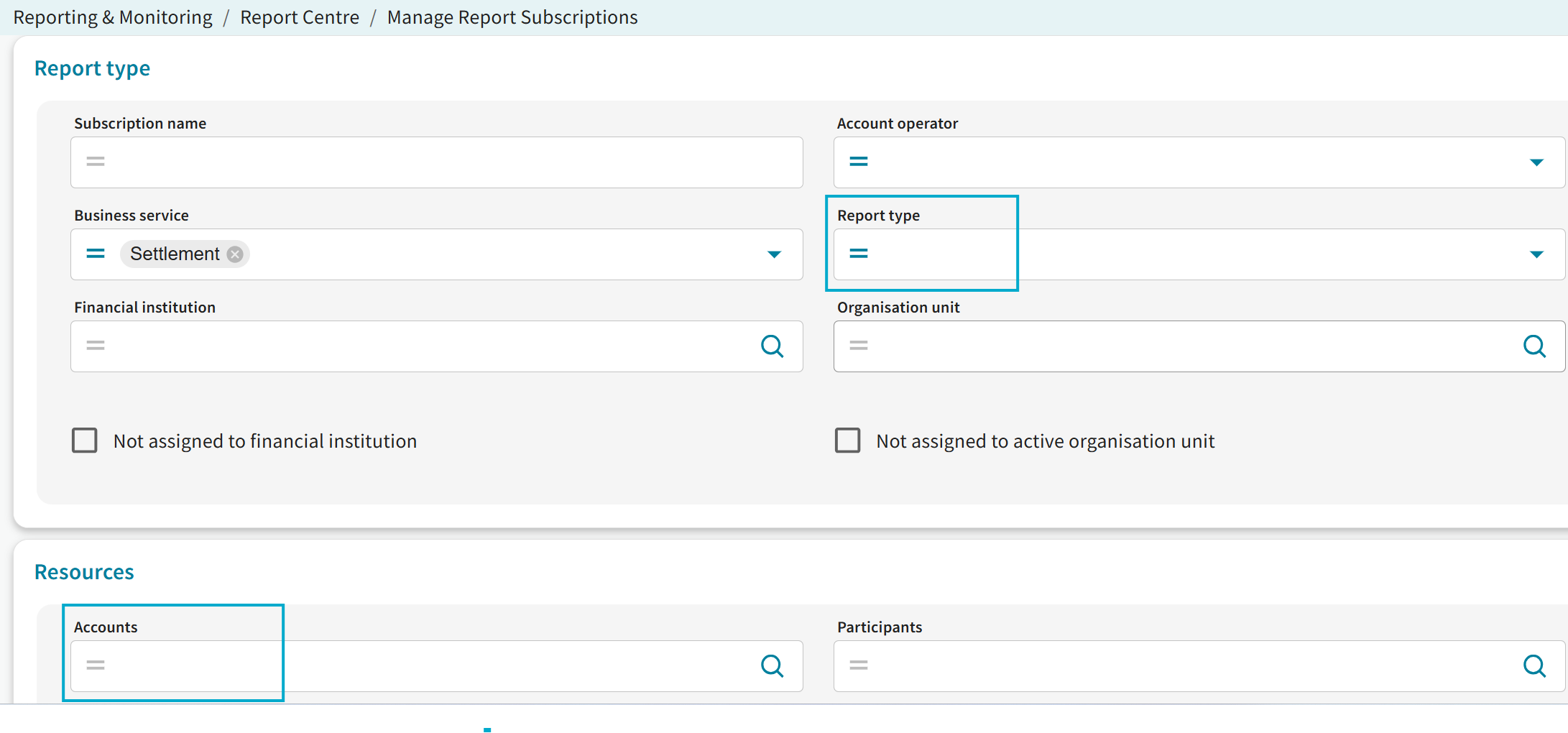This screenshot has width=1568, height=733.
Task: Click Manage Report Subscriptions breadcrumb
Action: tap(512, 17)
